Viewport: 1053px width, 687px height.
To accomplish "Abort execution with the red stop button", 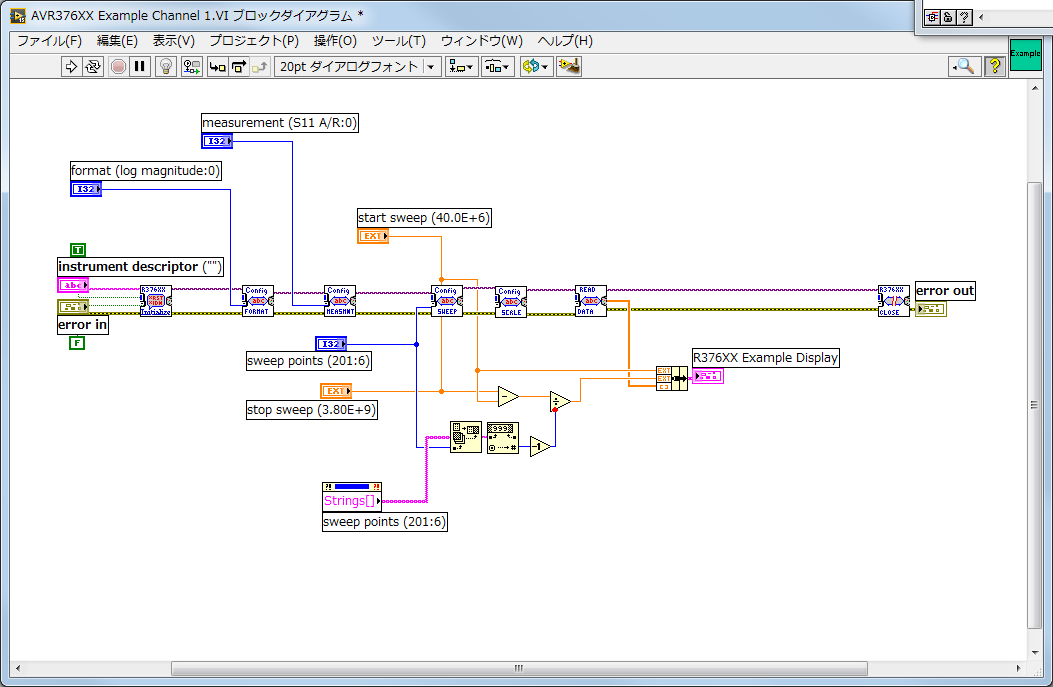I will pos(118,66).
